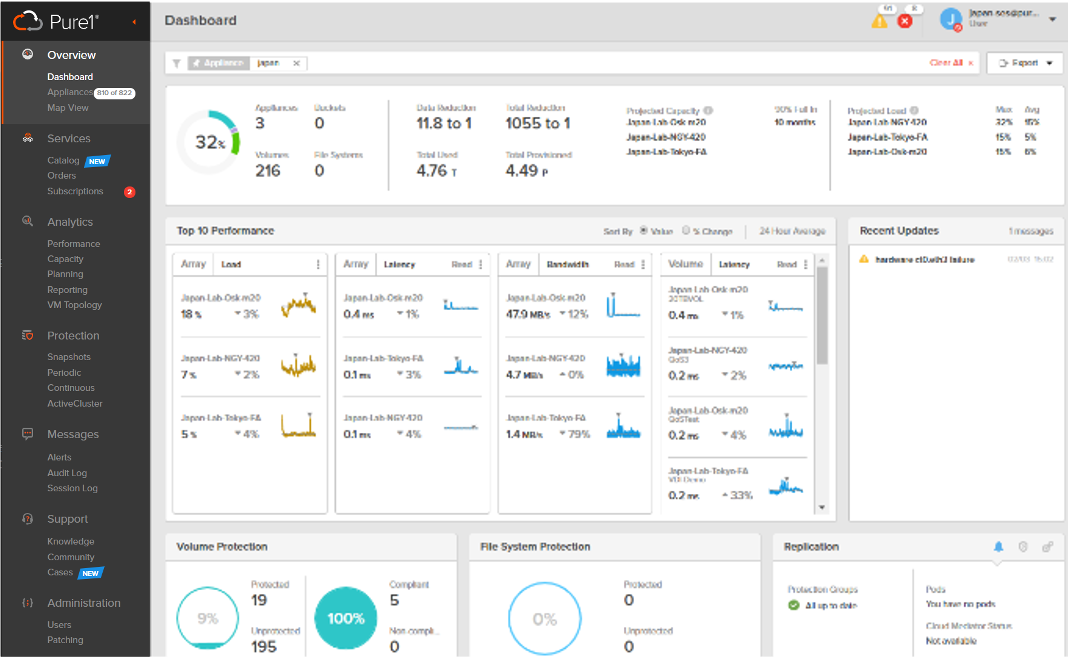Viewport: 1068px width, 658px height.
Task: Open Appliances in sidebar
Action: [x=69, y=92]
